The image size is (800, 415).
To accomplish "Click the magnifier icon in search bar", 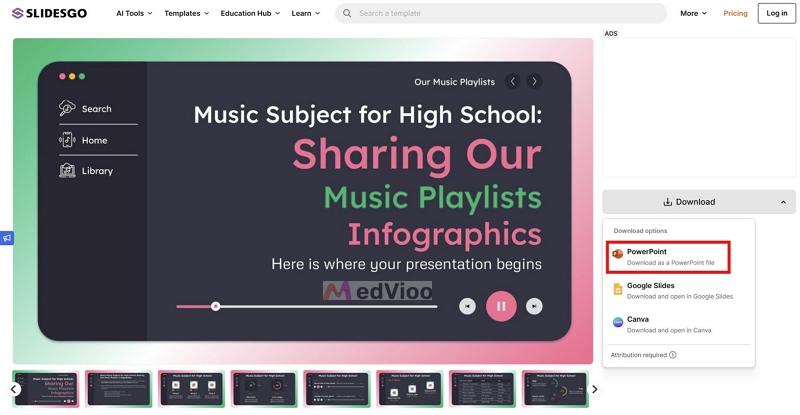I will click(x=347, y=13).
